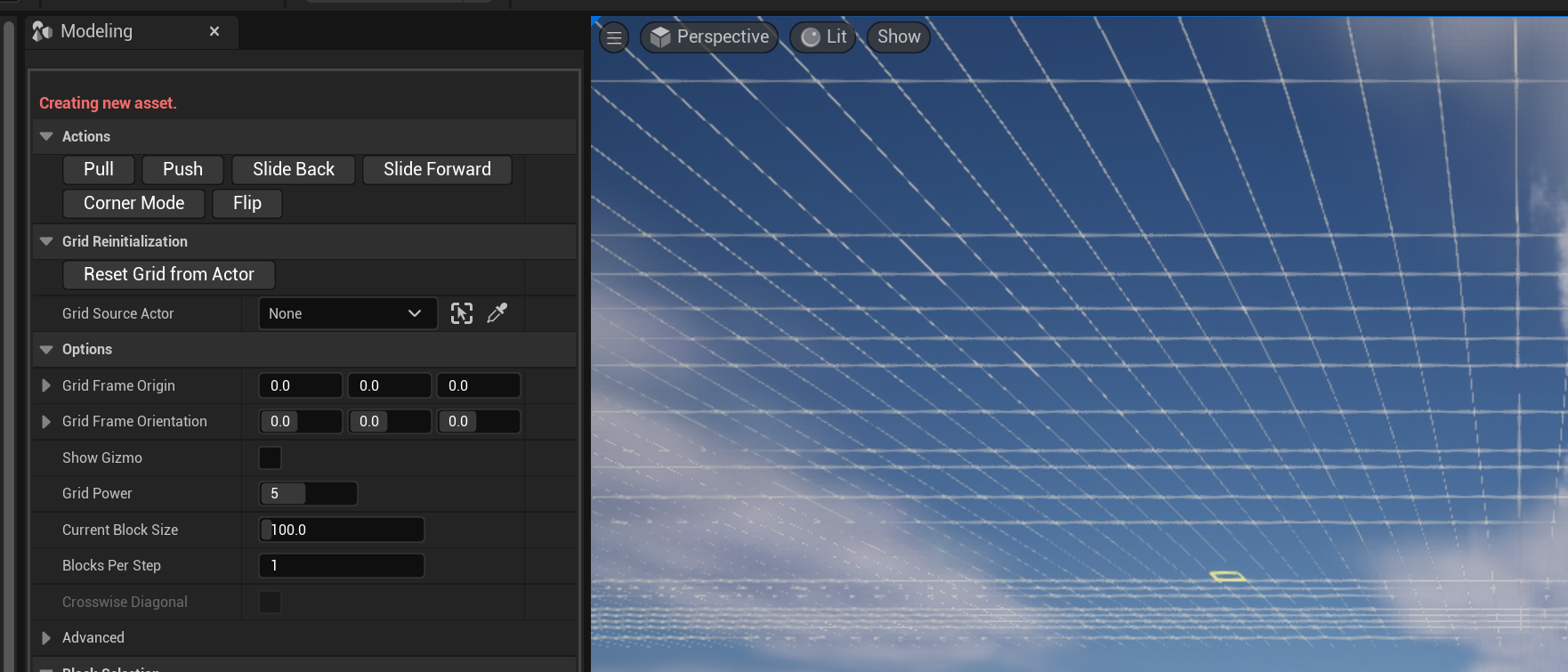This screenshot has width=1568, height=672.
Task: Click the Grid Source Actor label
Action: [x=118, y=313]
